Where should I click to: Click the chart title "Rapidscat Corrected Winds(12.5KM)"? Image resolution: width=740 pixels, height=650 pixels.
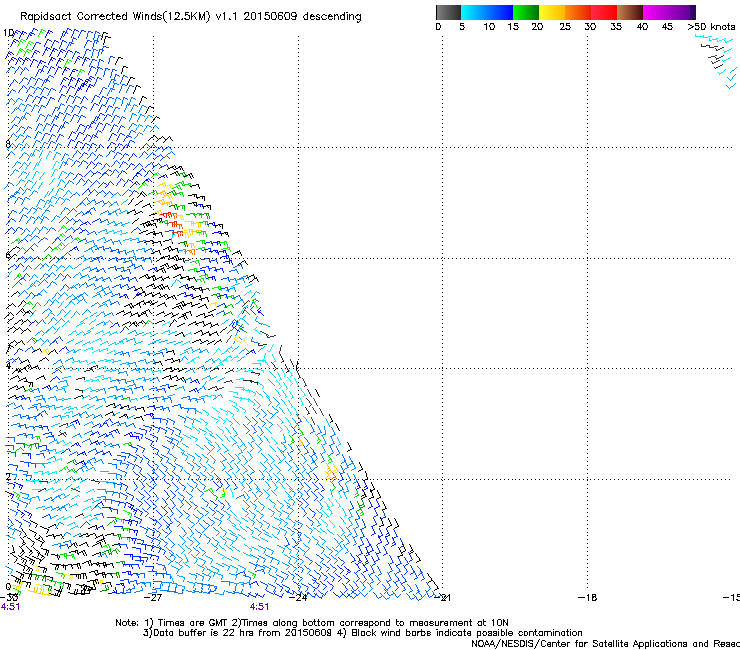pyautogui.click(x=115, y=17)
